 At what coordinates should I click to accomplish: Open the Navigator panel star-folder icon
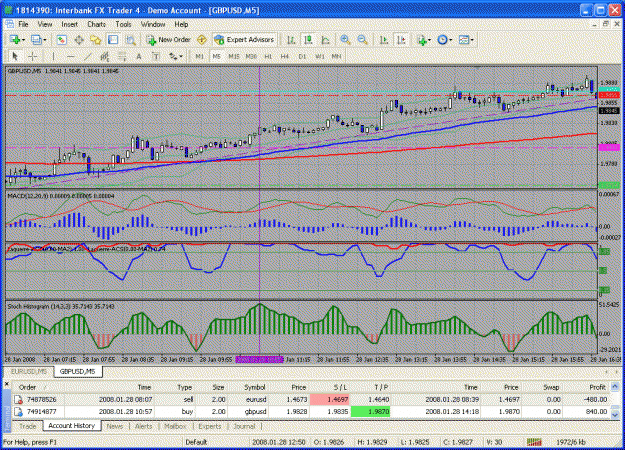click(96, 40)
